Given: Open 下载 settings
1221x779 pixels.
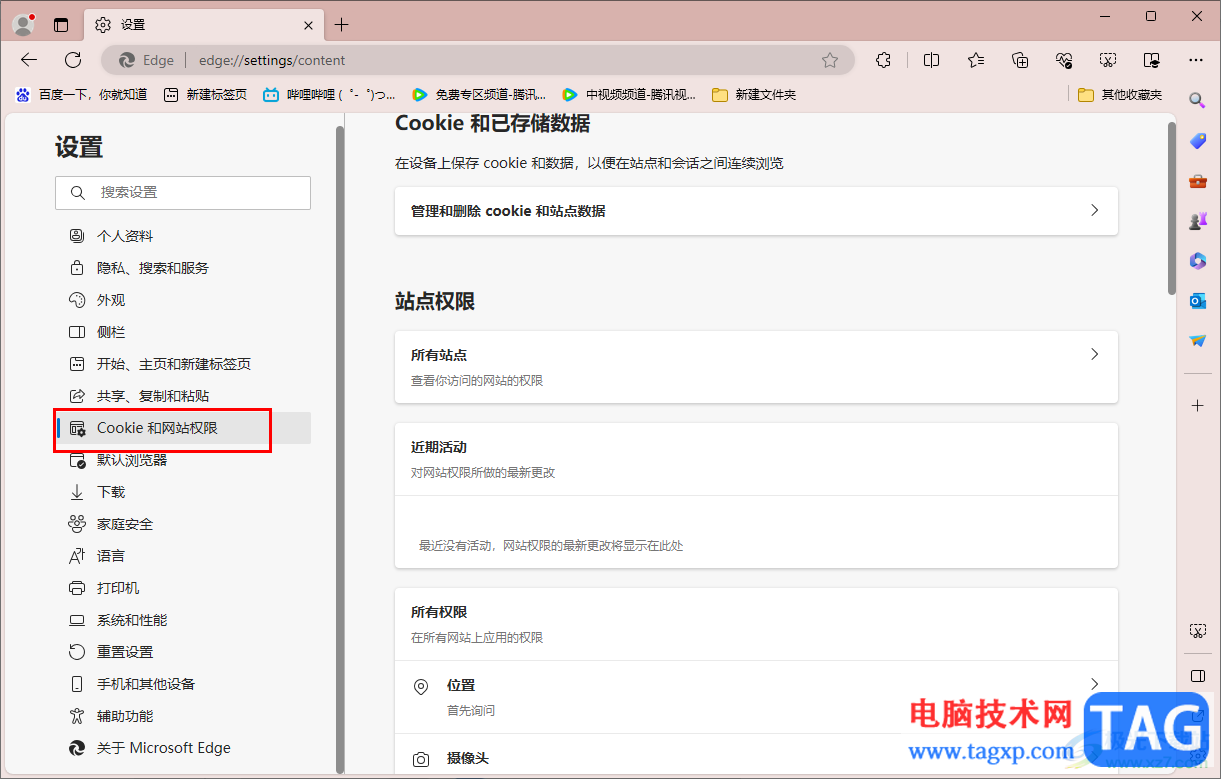Looking at the screenshot, I should [x=183, y=492].
